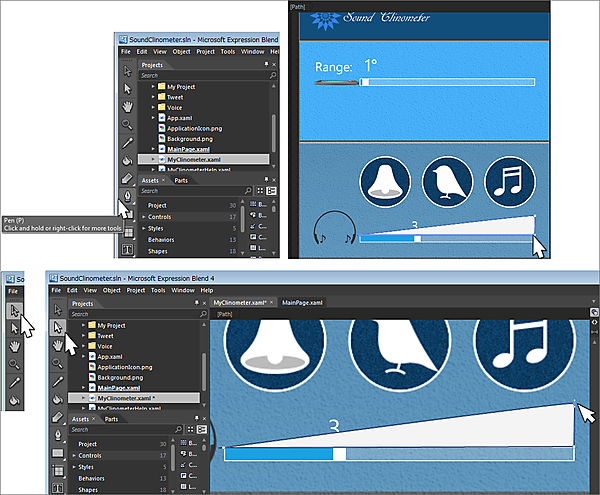
Task: Expand the Styles category in upper Assets panel
Action: [141, 229]
